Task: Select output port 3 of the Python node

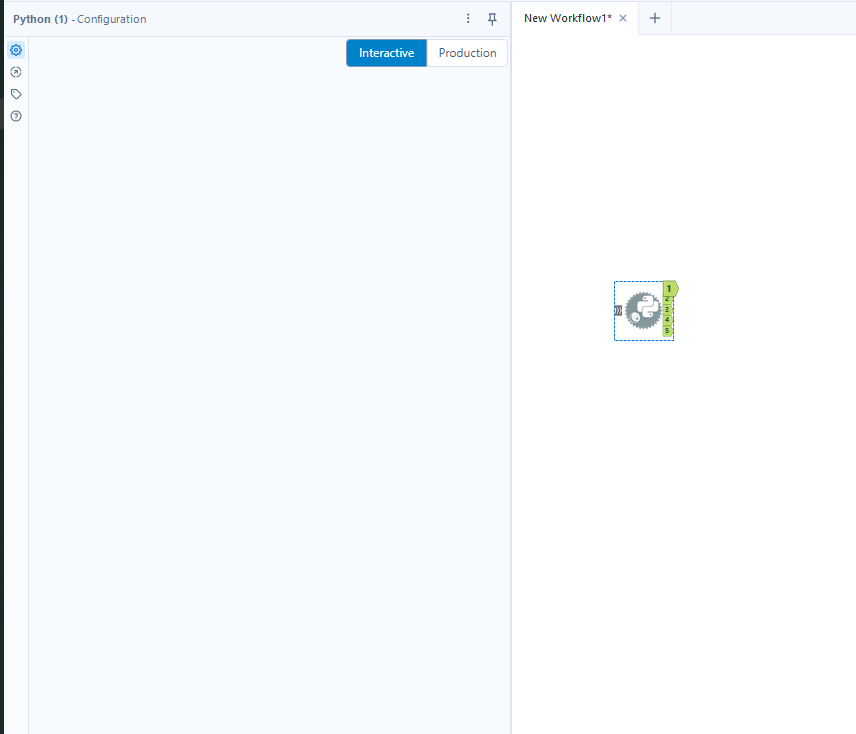Action: pyautogui.click(x=668, y=309)
